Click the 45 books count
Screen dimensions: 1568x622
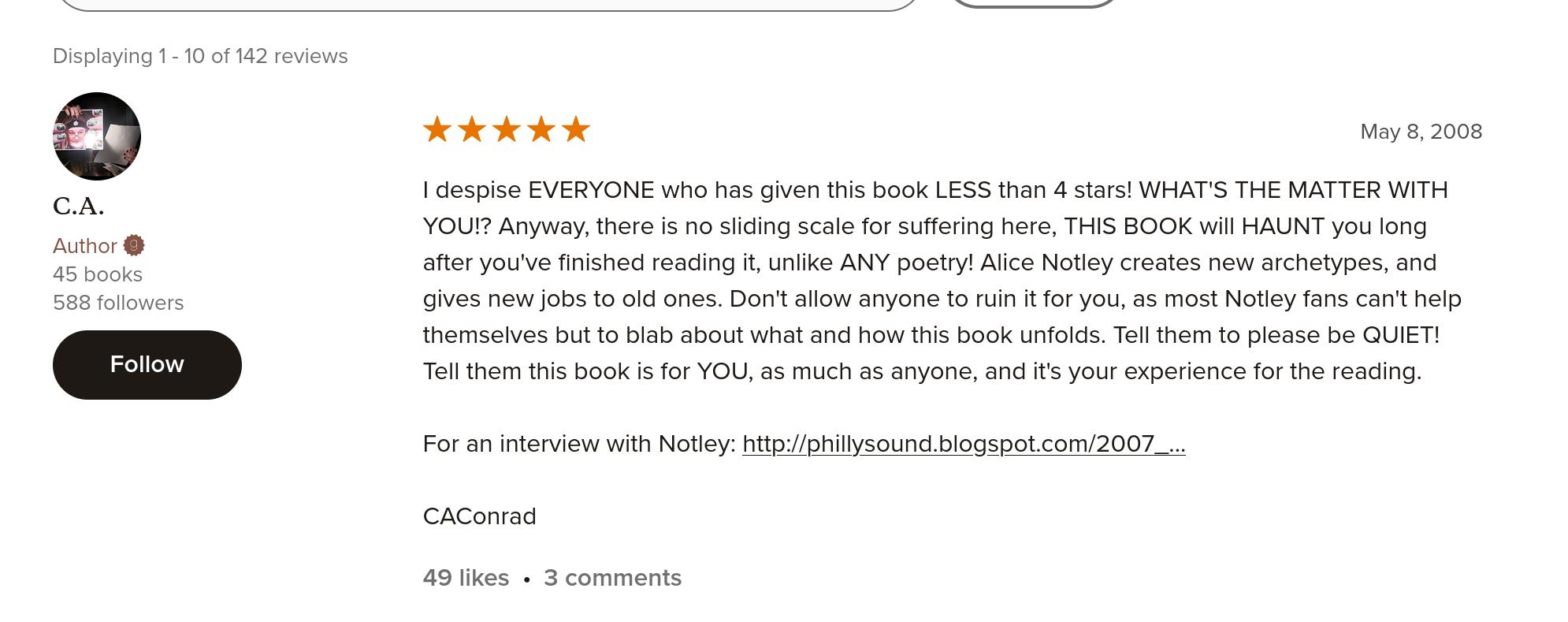coord(98,274)
